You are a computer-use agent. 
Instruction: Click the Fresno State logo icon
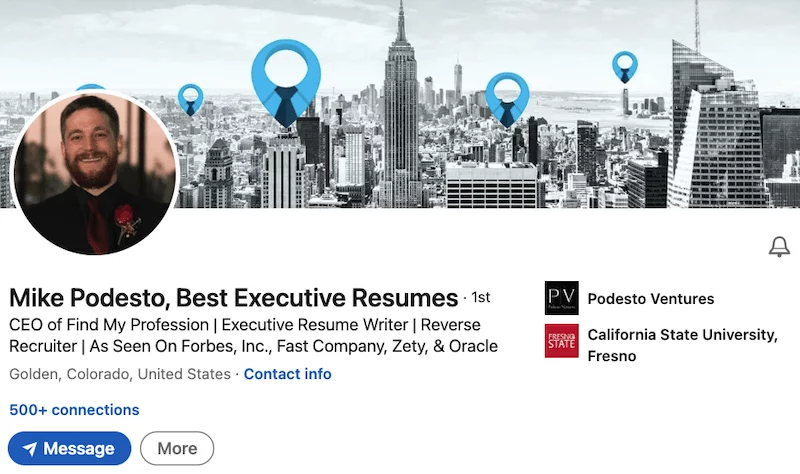click(561, 341)
